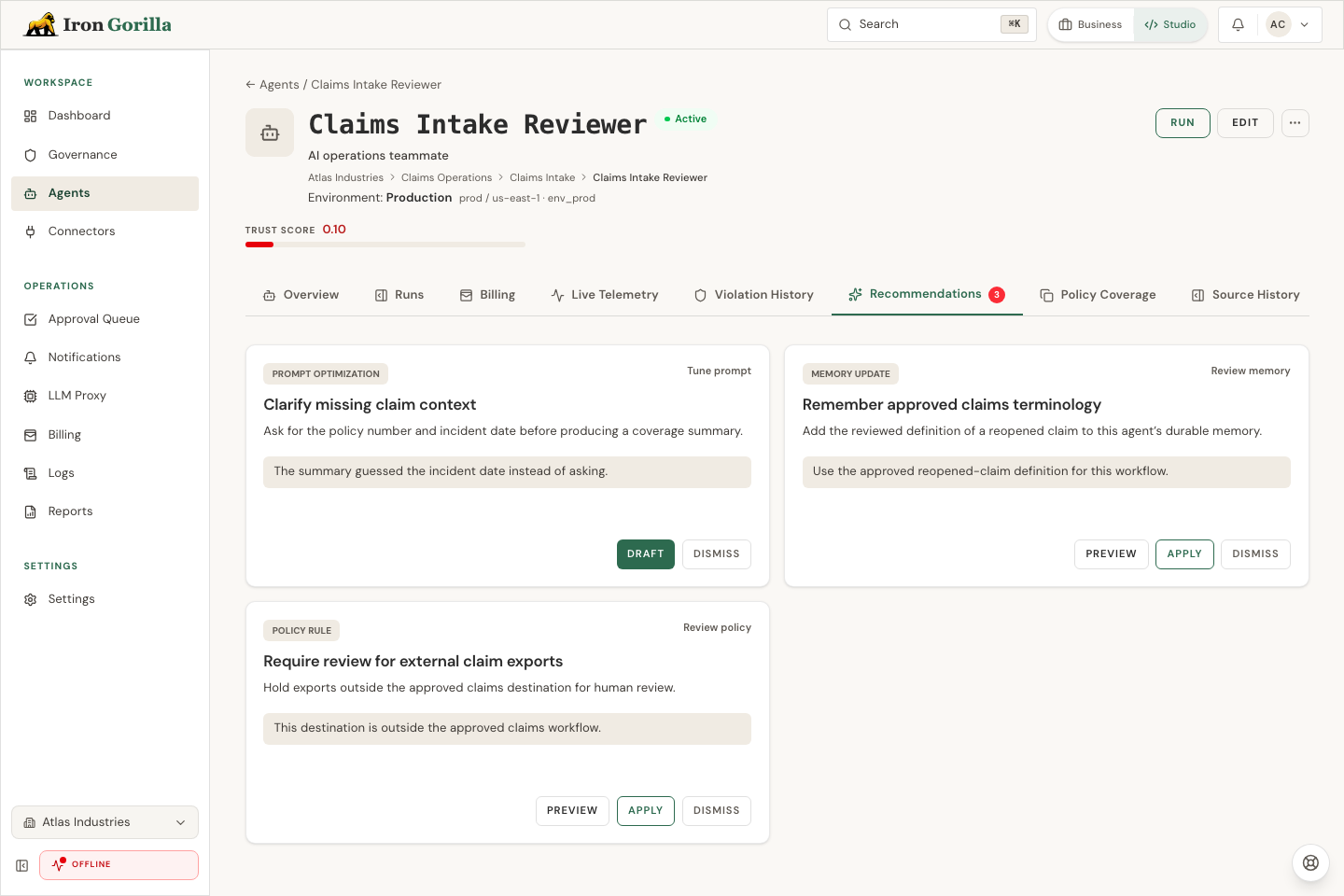1344x896 pixels.
Task: Switch to Business mode
Action: click(x=1091, y=25)
